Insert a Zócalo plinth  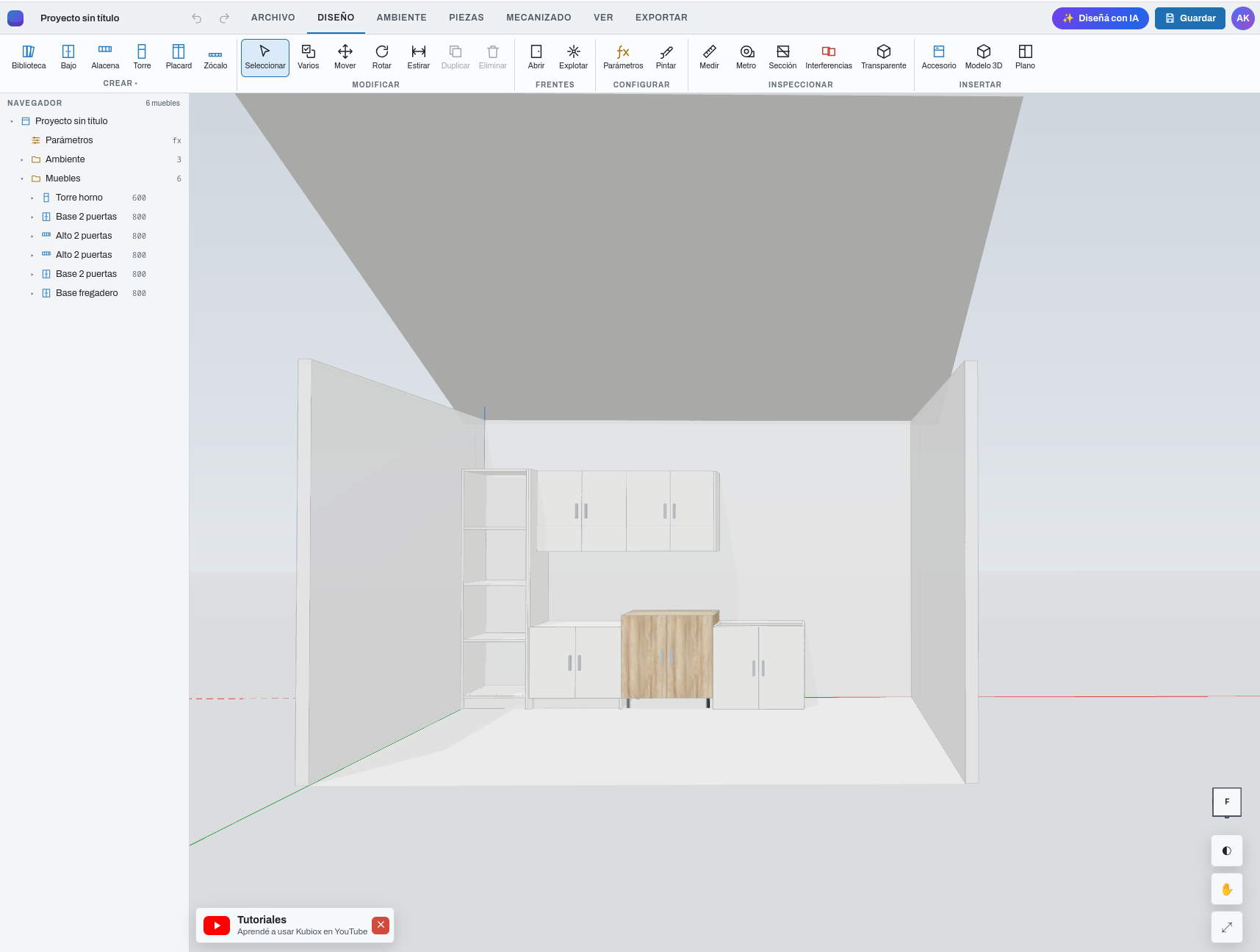215,57
